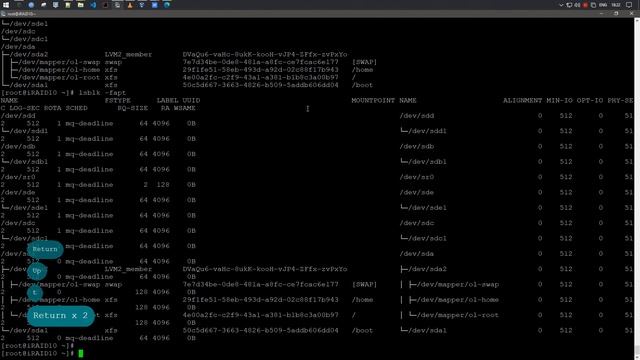Click the terminal window title bar icon

click(x=3, y=14)
